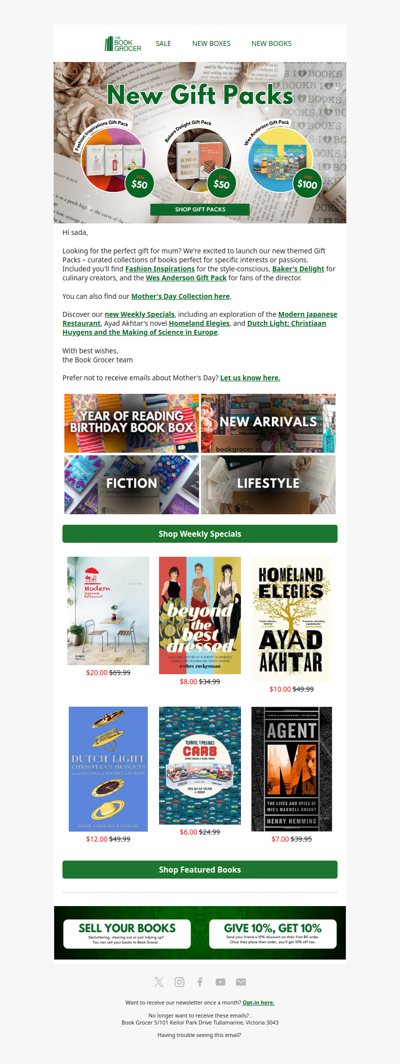Click the email envelope icon in footer
This screenshot has height=1064, width=400.
[x=241, y=982]
